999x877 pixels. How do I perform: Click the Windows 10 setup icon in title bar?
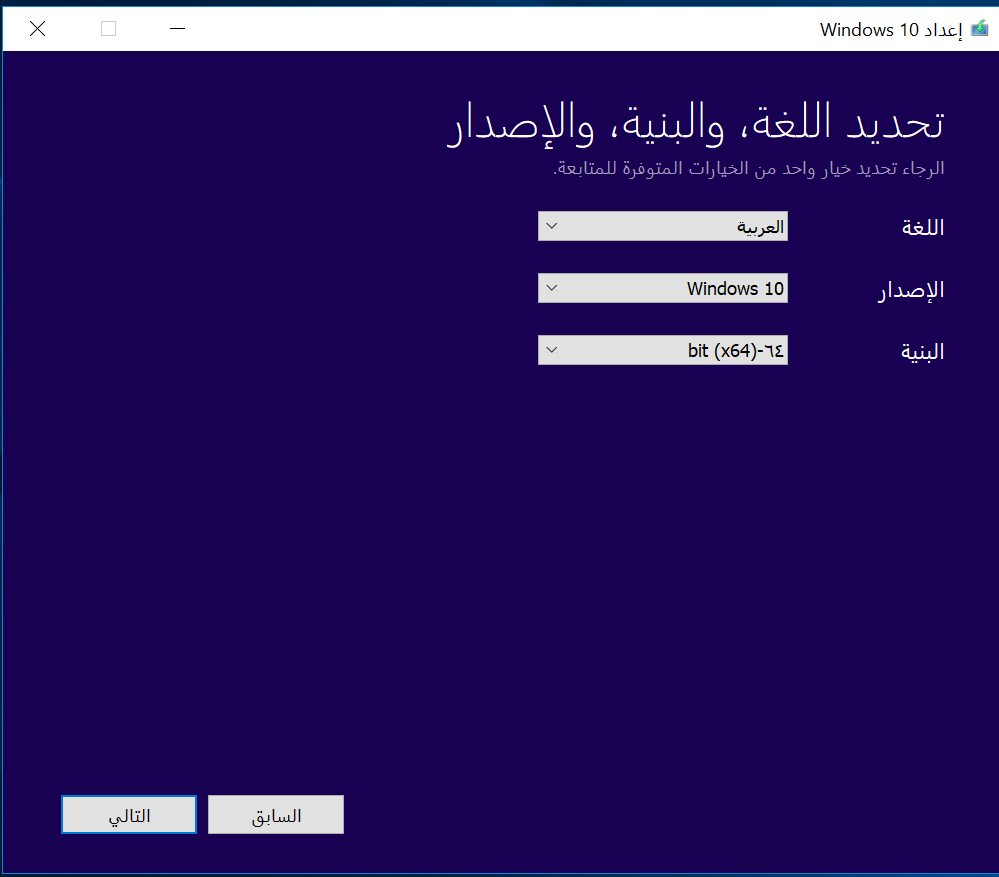click(980, 29)
